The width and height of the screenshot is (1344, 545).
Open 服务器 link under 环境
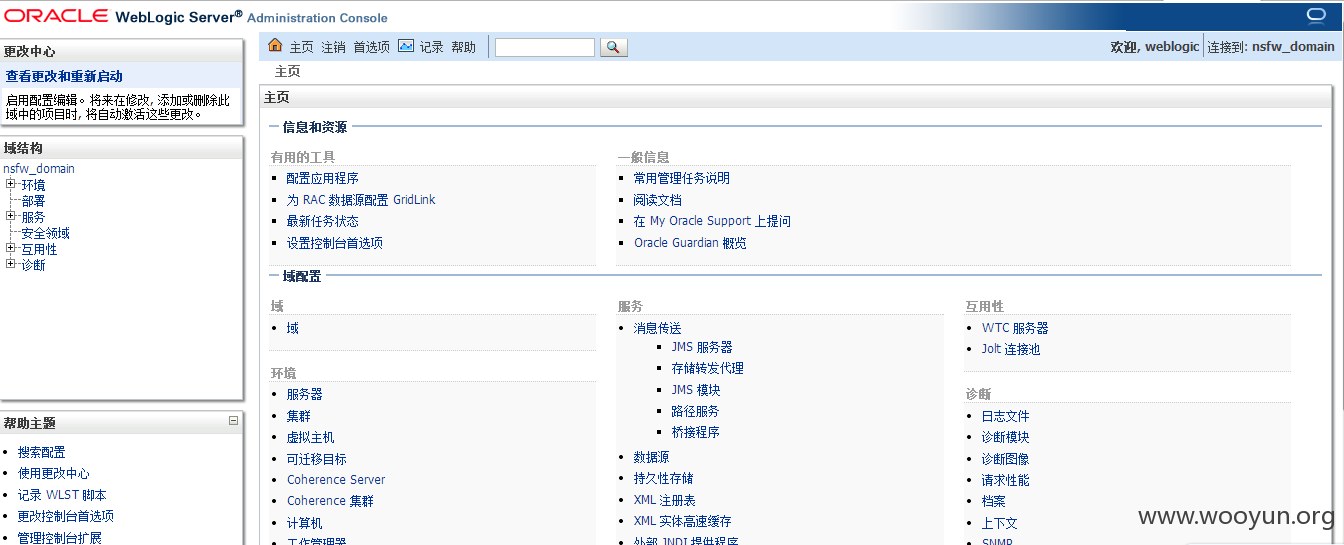click(x=304, y=394)
